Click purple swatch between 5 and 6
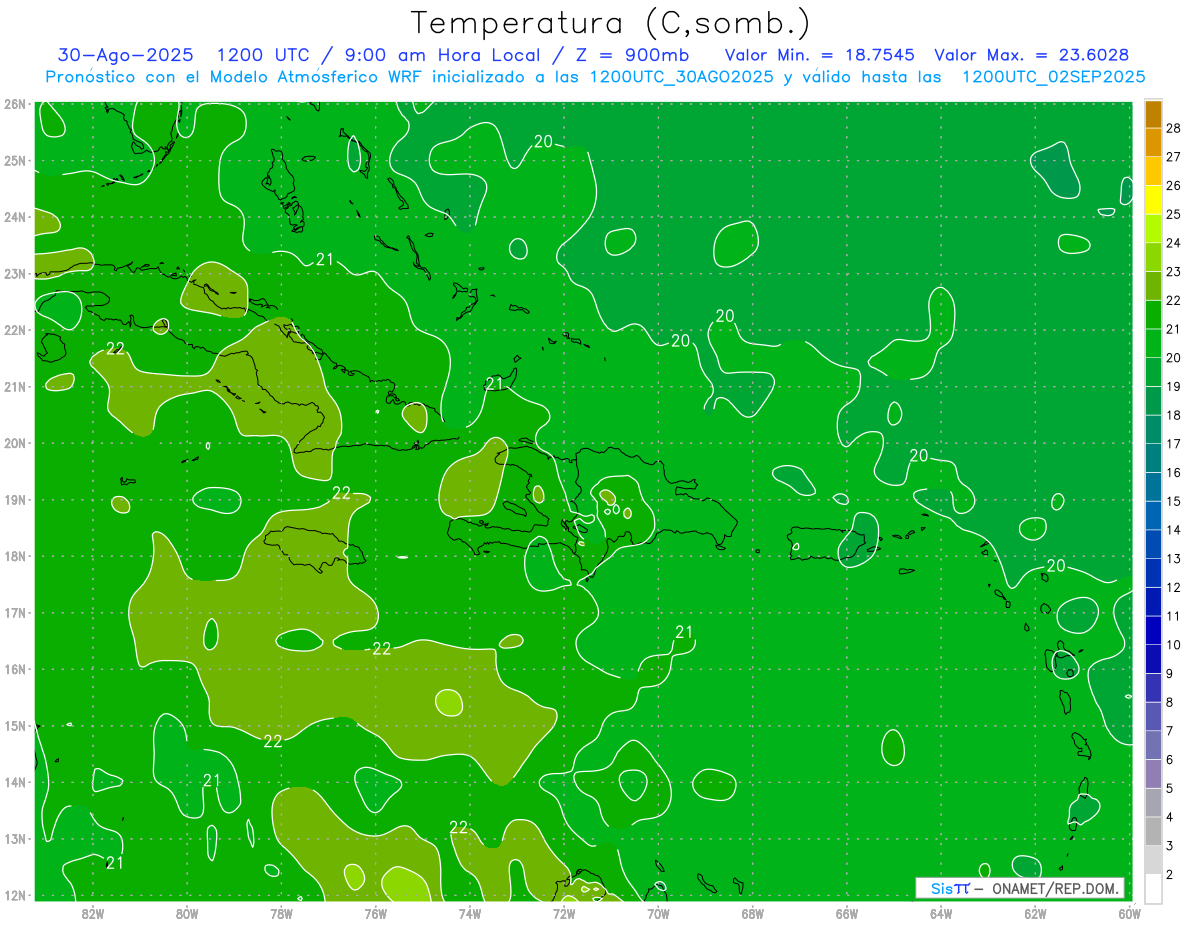The height and width of the screenshot is (927, 1200). pyautogui.click(x=1153, y=773)
